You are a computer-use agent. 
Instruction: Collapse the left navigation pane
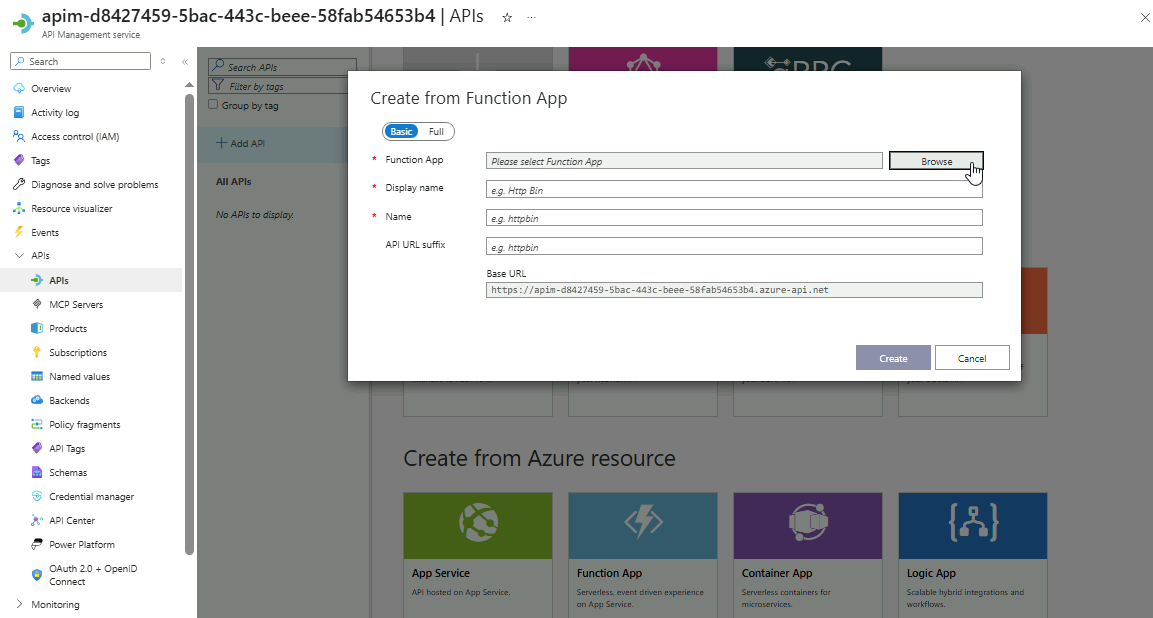point(185,62)
